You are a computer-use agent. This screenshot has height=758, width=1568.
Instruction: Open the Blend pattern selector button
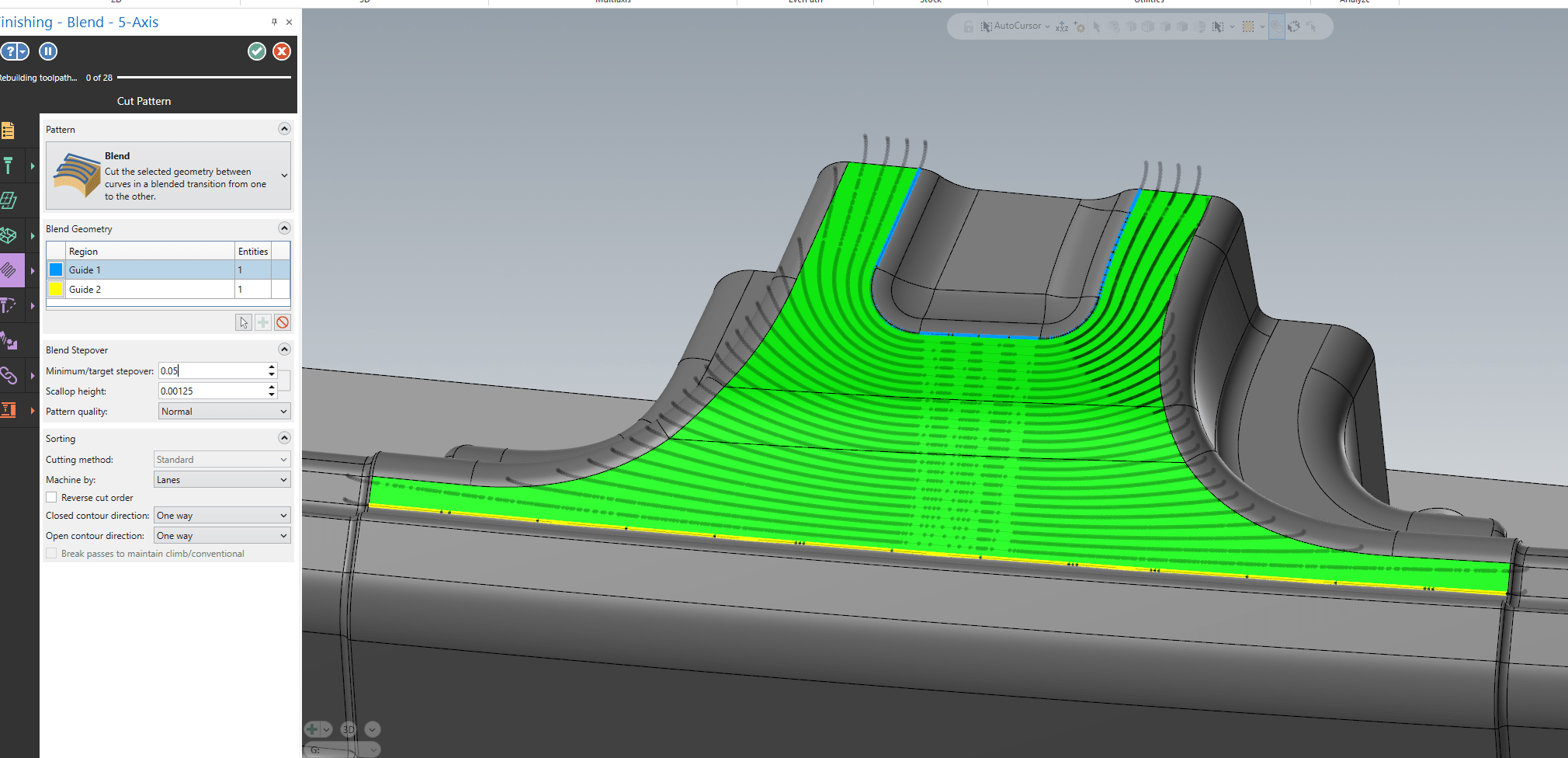point(168,176)
